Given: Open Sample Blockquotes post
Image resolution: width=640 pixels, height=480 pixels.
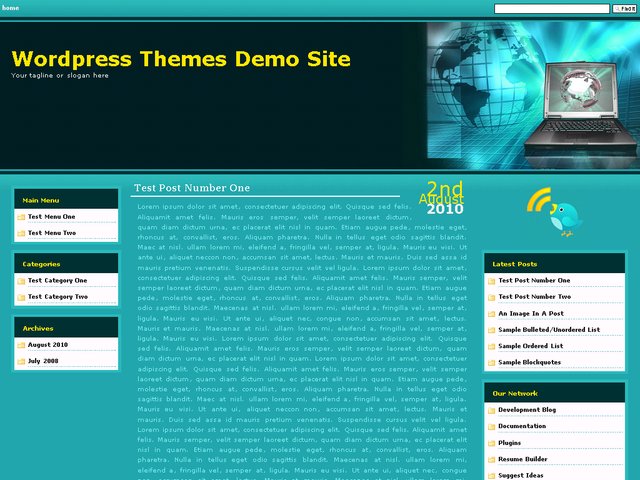Looking at the screenshot, I should tap(529, 362).
